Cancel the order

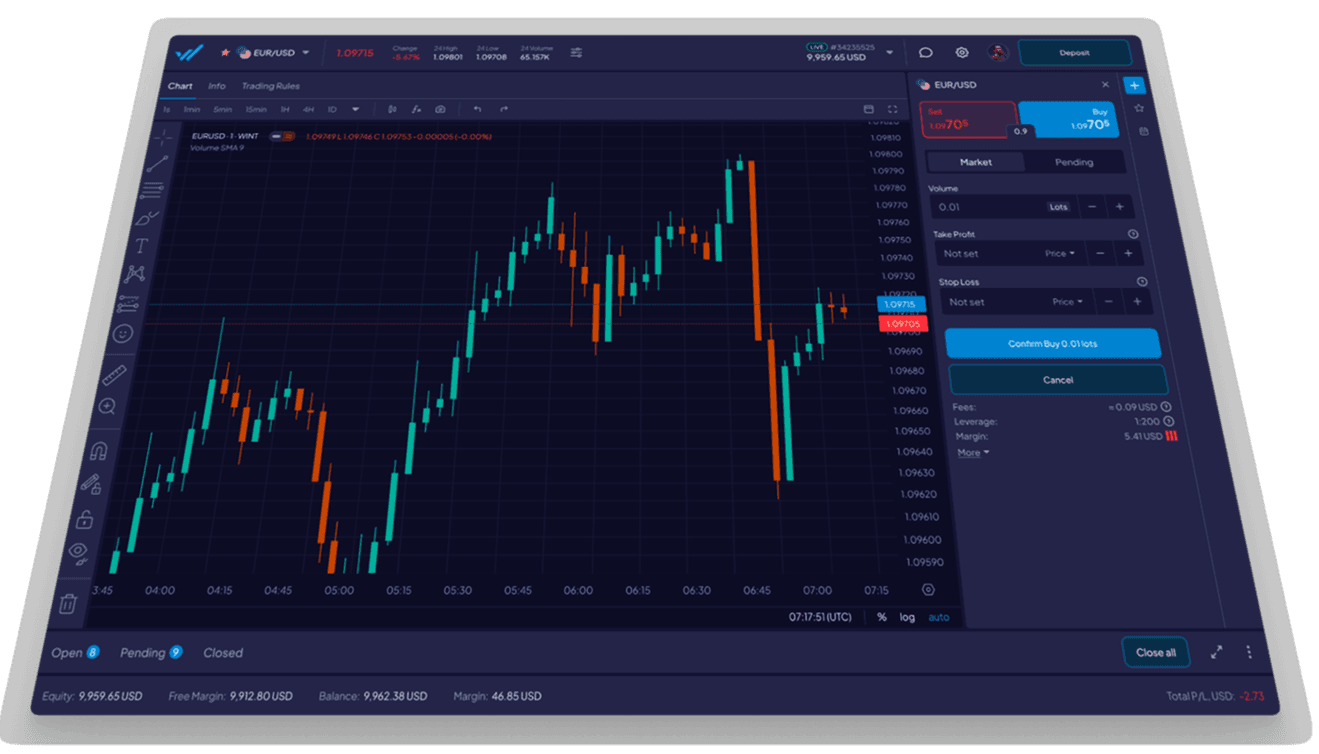point(1058,380)
